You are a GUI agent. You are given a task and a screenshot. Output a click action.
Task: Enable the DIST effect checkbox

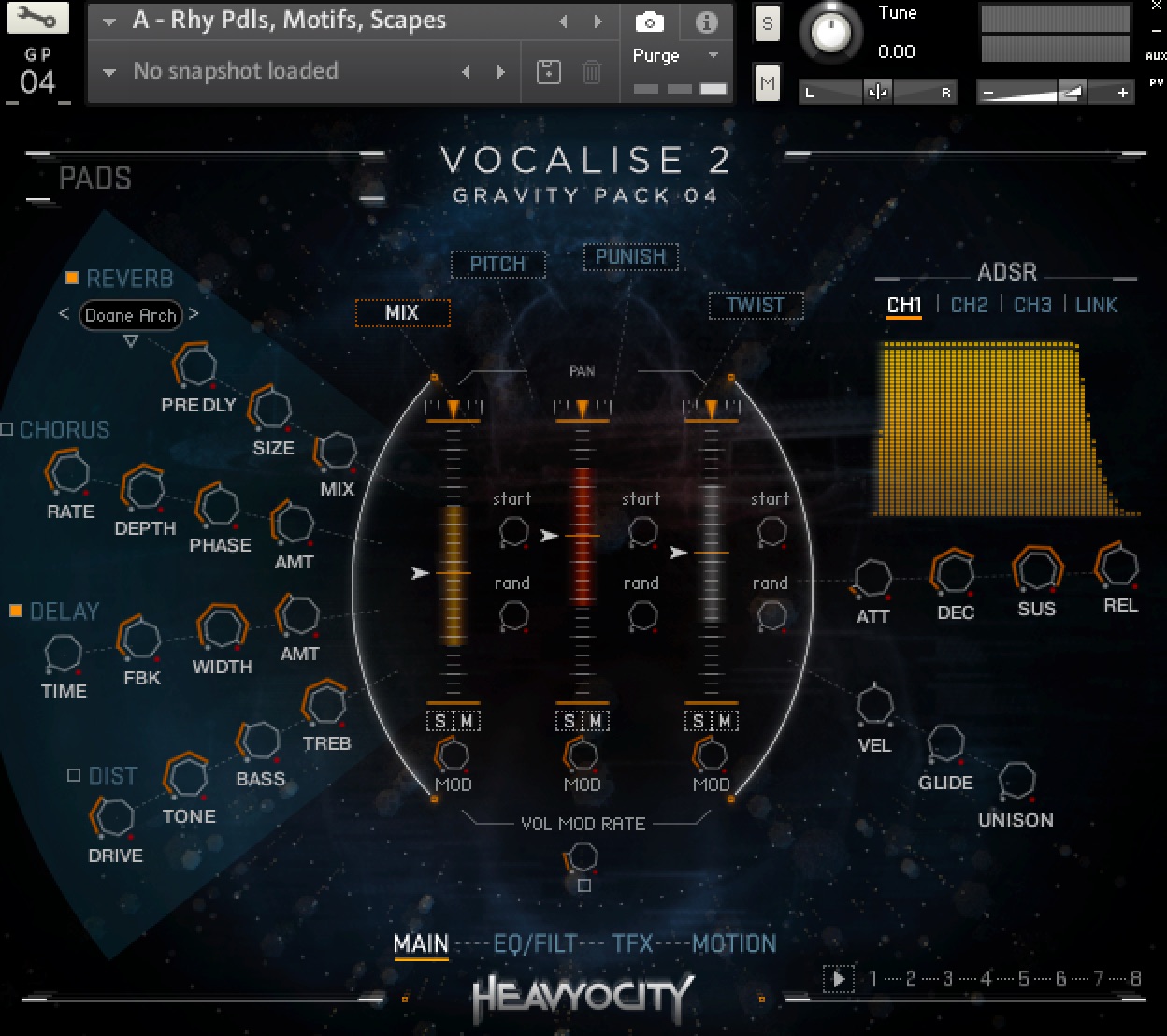pyautogui.click(x=74, y=775)
